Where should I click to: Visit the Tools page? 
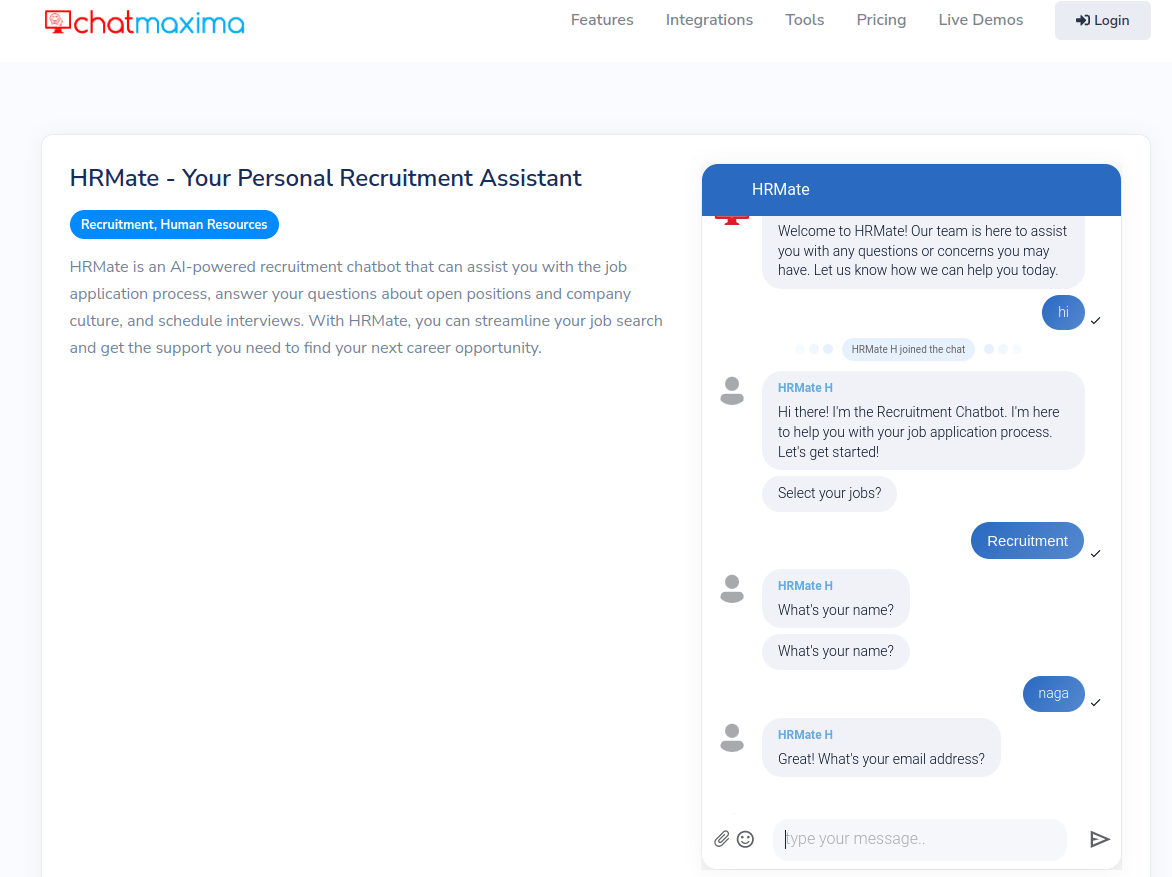point(804,19)
